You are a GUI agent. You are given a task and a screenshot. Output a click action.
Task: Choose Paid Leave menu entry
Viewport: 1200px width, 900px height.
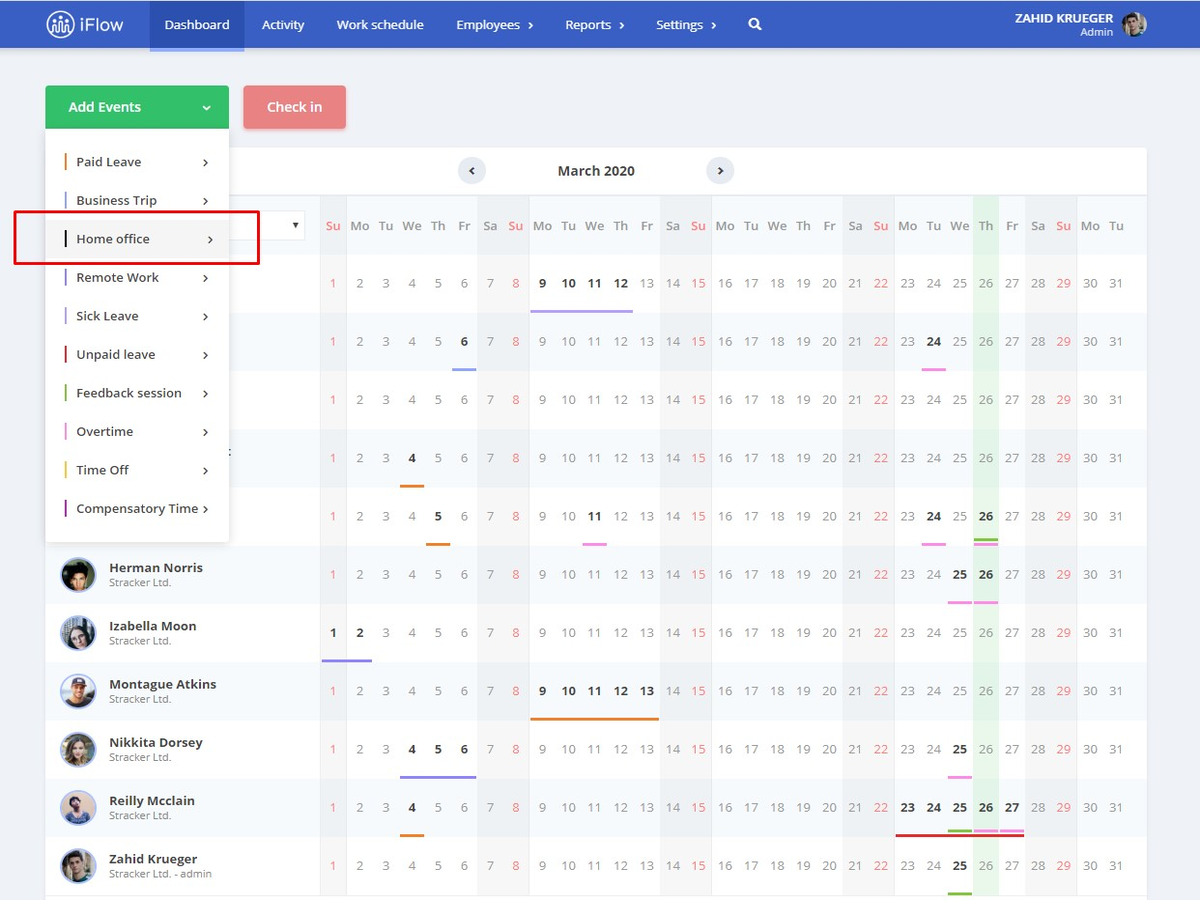click(x=137, y=162)
